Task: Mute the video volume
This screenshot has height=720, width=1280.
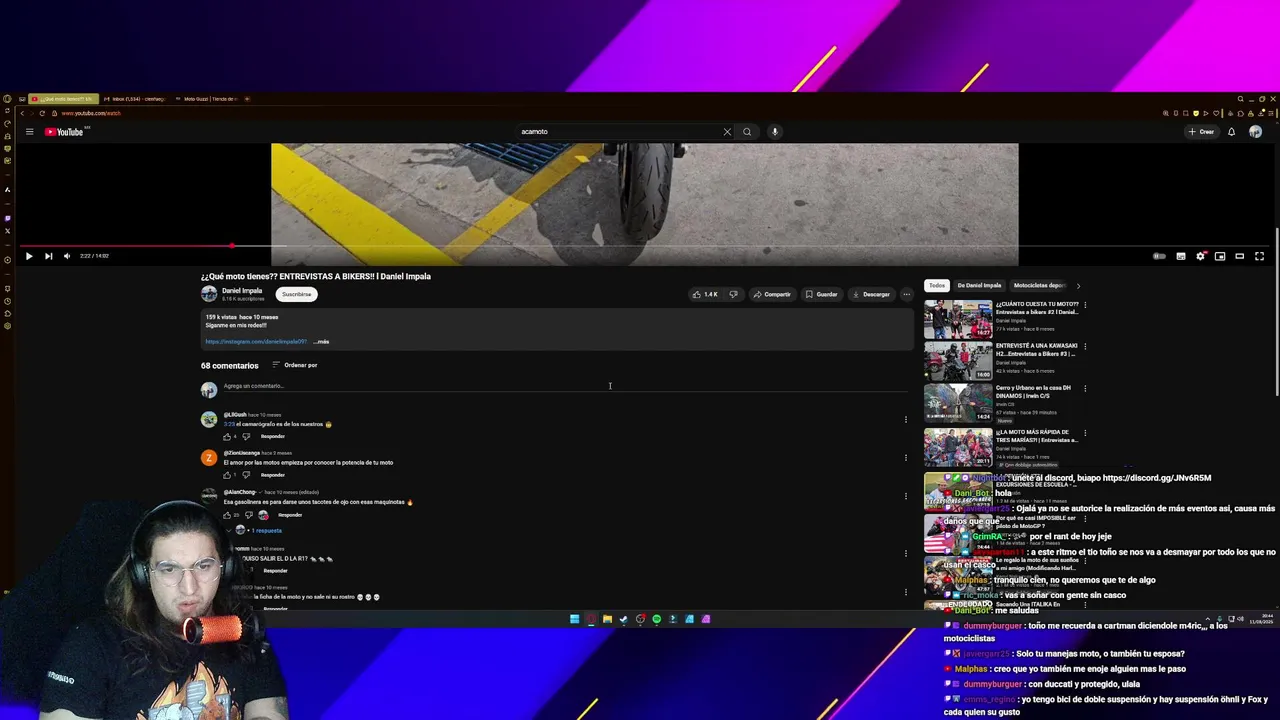Action: (67, 256)
